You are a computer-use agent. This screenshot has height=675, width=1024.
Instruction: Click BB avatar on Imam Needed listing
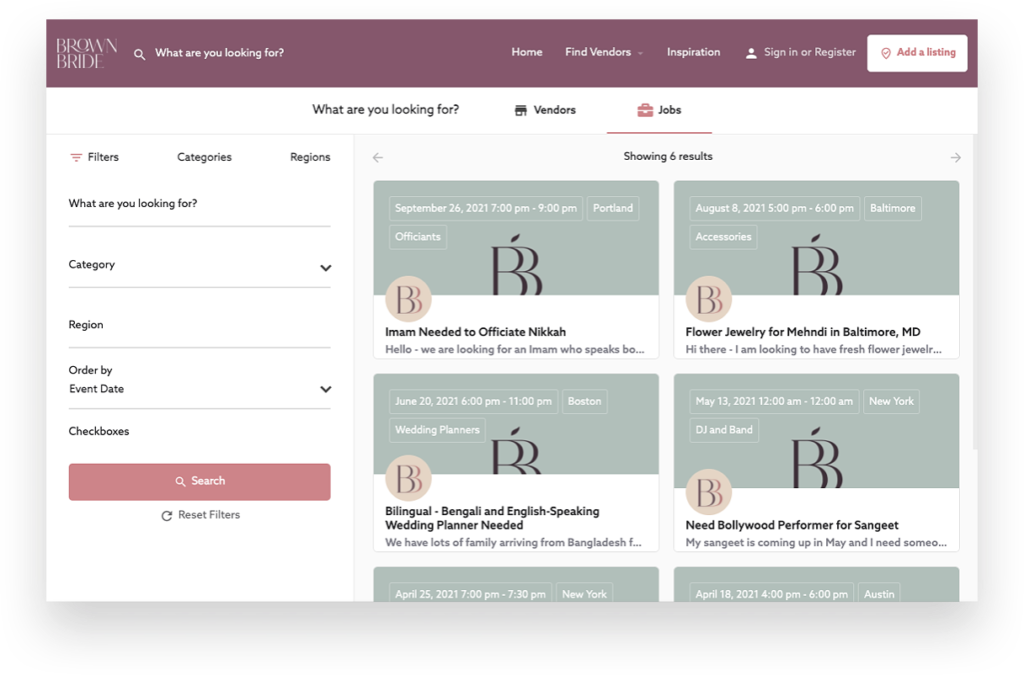pyautogui.click(x=409, y=299)
